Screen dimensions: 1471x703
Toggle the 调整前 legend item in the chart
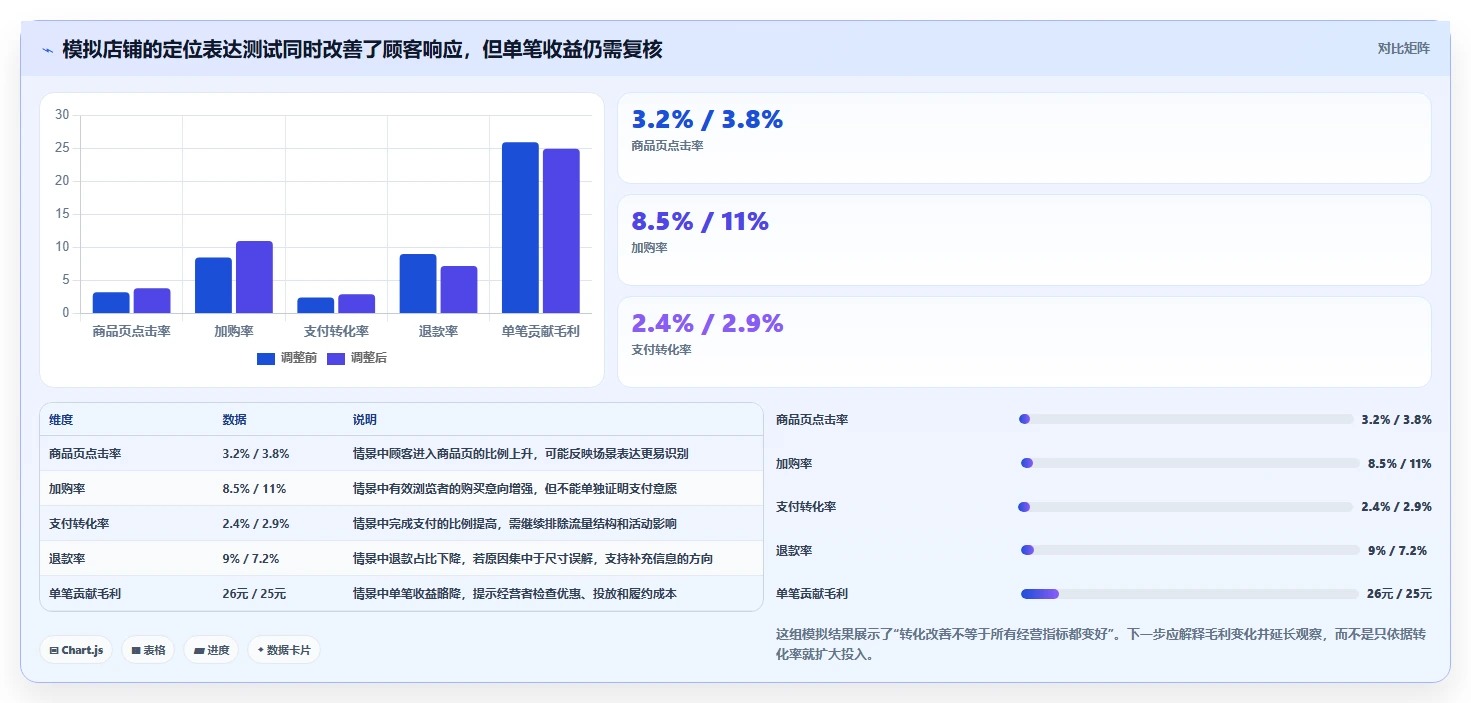coord(287,358)
